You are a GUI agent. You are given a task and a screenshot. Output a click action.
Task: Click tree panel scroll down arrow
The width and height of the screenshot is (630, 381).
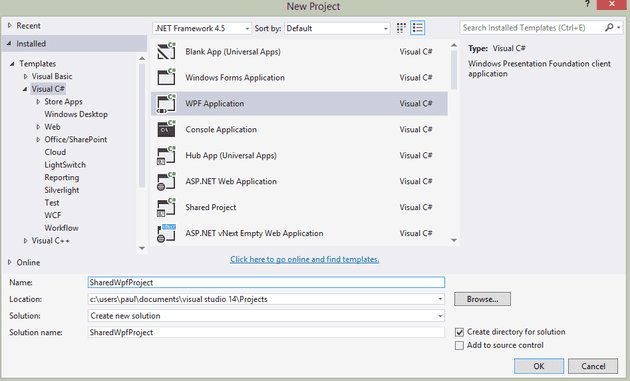pyautogui.click(x=142, y=248)
